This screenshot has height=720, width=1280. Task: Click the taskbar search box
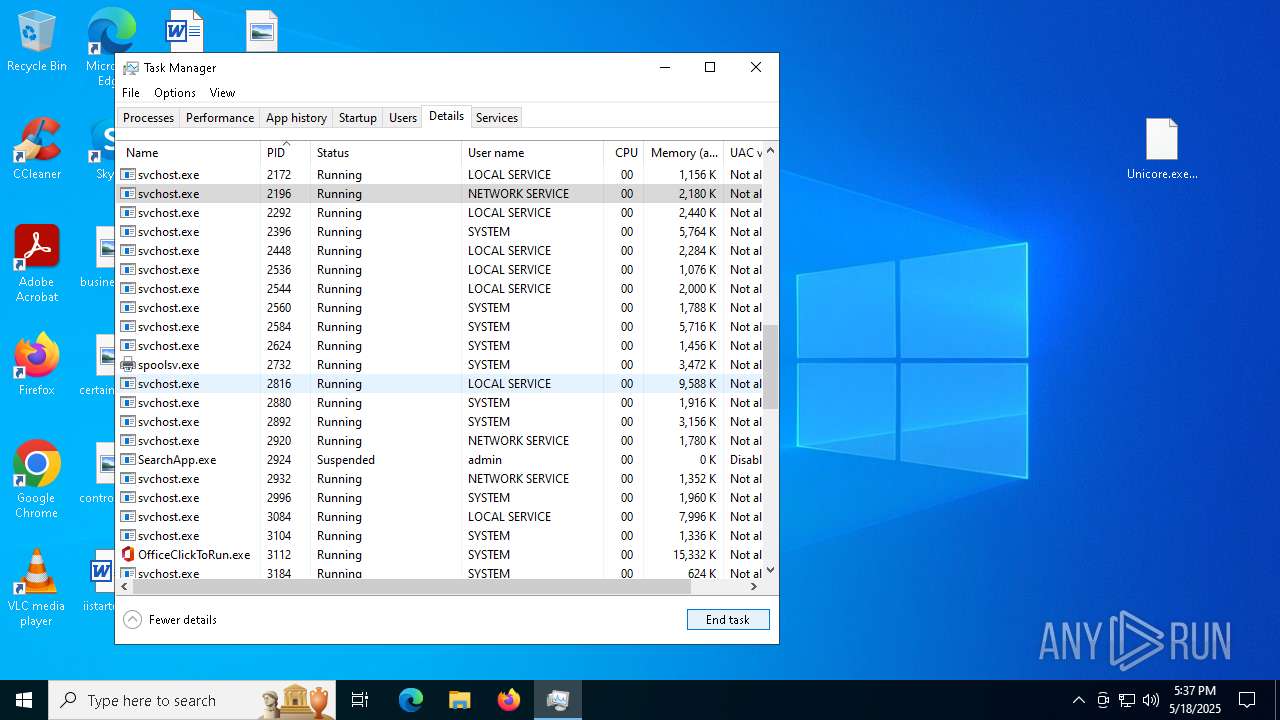click(x=191, y=700)
